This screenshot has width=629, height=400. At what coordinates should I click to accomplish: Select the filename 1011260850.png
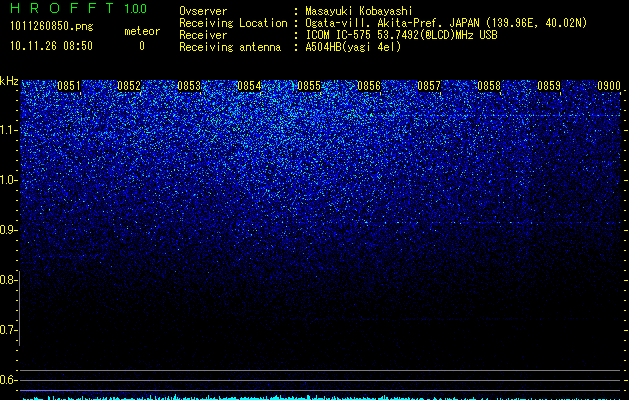tap(52, 27)
